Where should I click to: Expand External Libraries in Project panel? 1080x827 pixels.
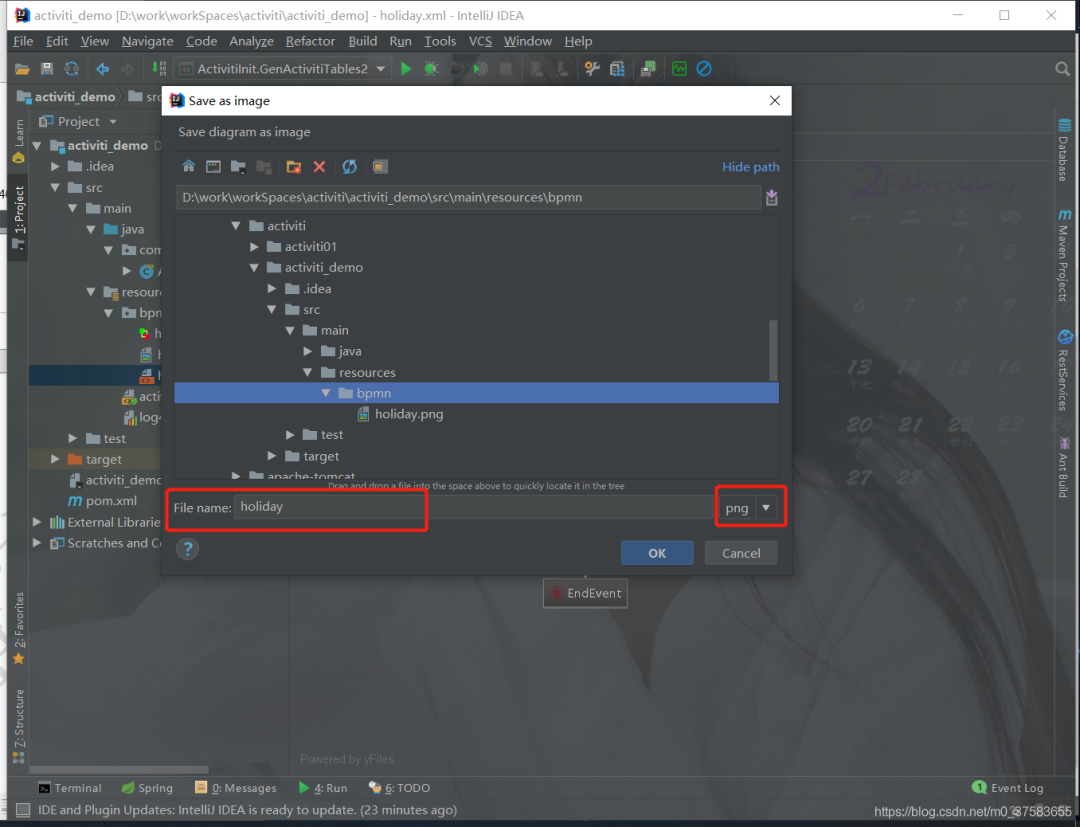point(37,522)
